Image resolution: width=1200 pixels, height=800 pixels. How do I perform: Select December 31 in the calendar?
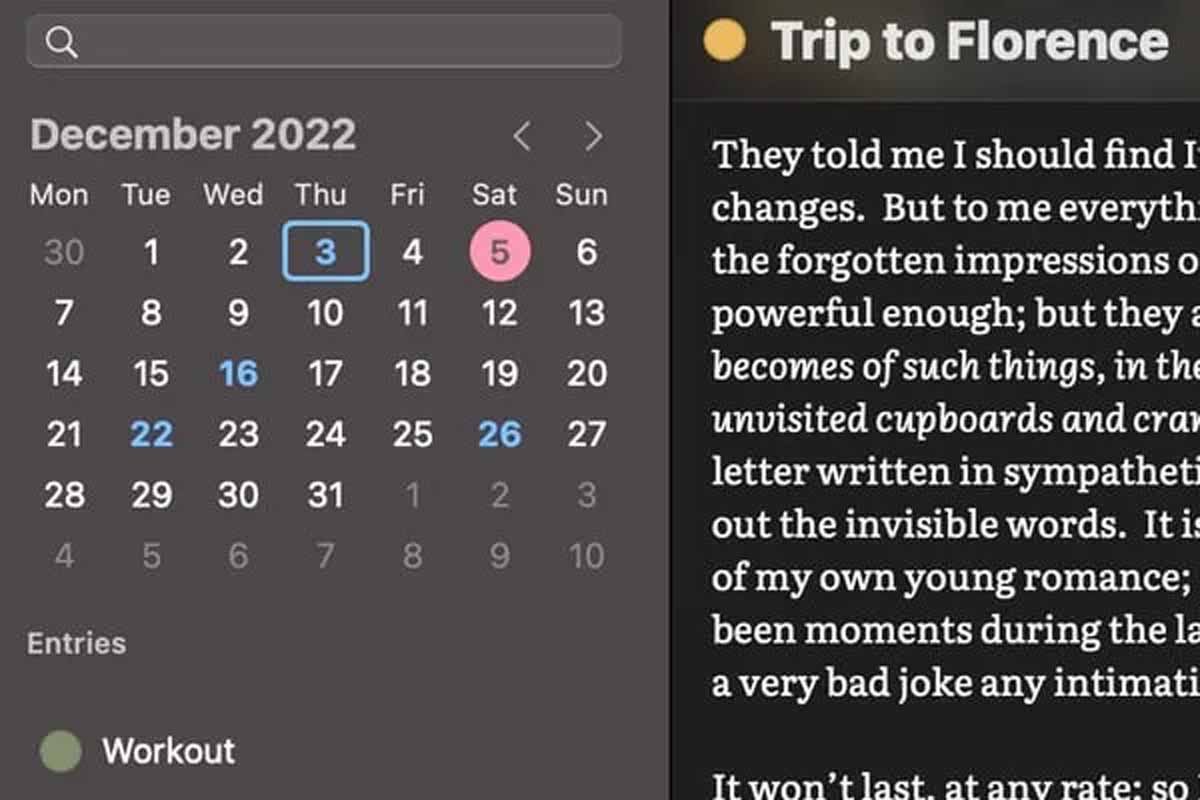coord(325,495)
